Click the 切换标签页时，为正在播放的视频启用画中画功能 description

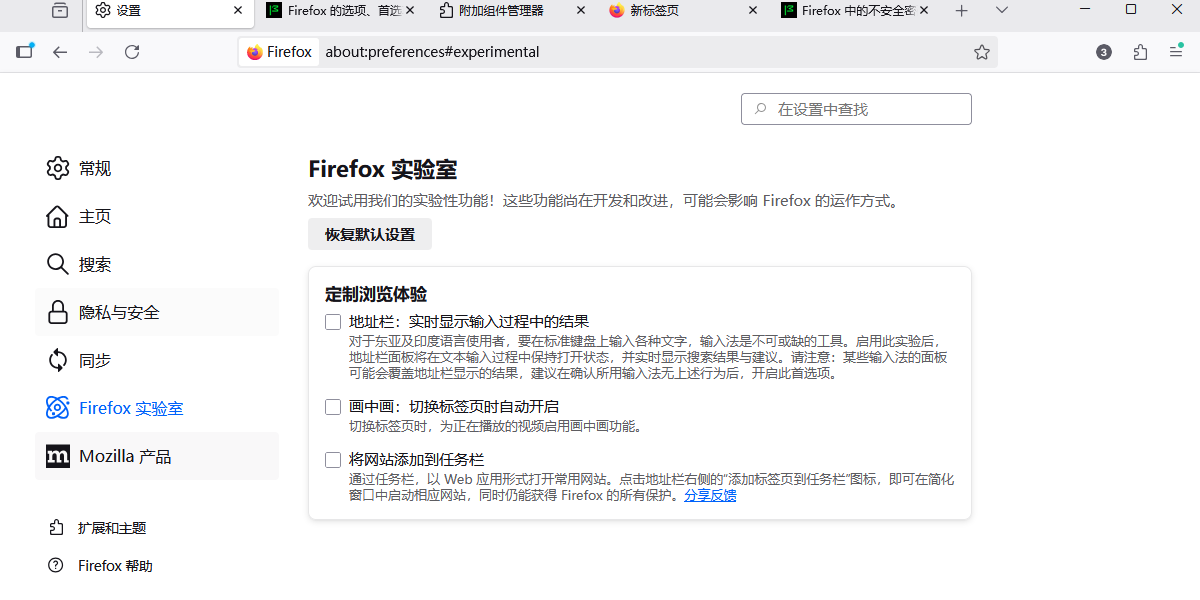(x=495, y=426)
